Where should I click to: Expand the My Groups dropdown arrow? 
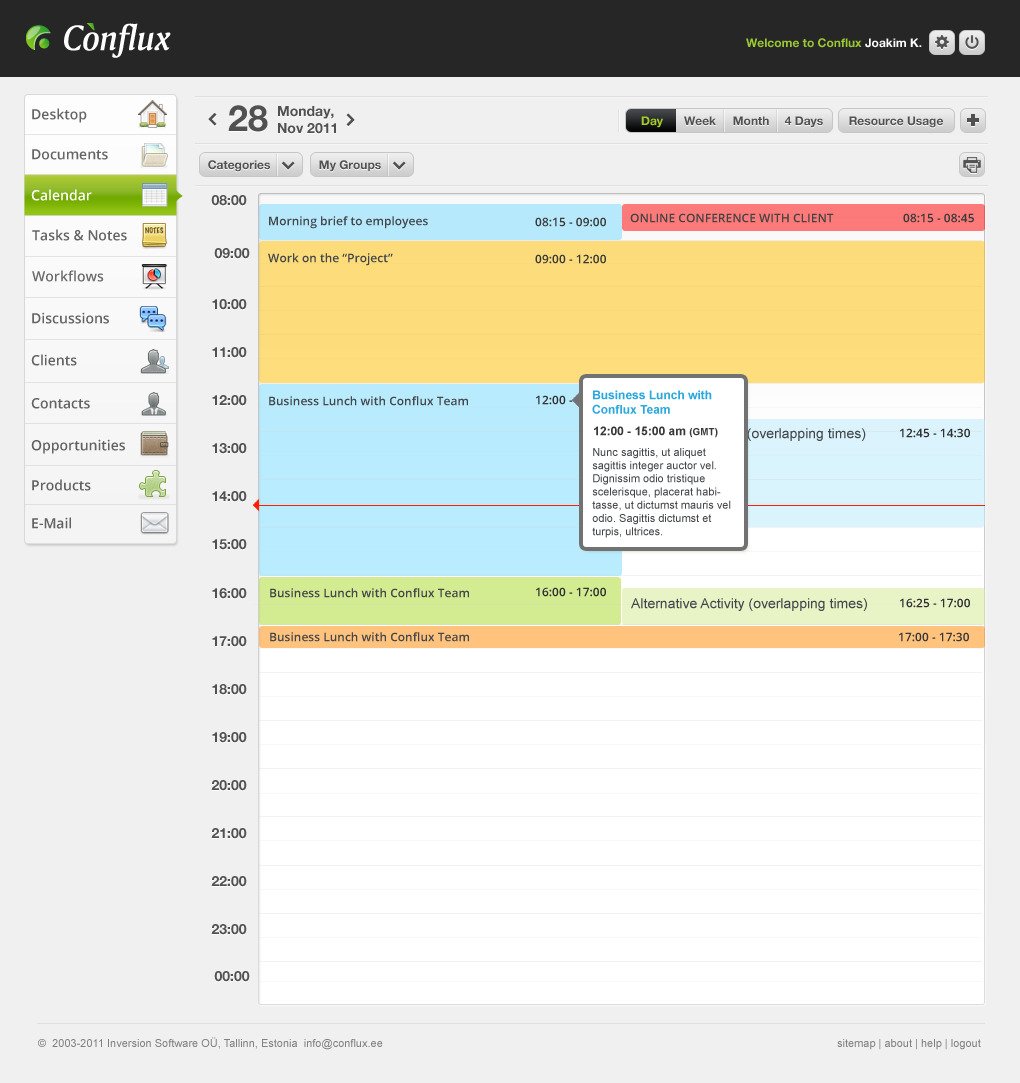coord(400,164)
